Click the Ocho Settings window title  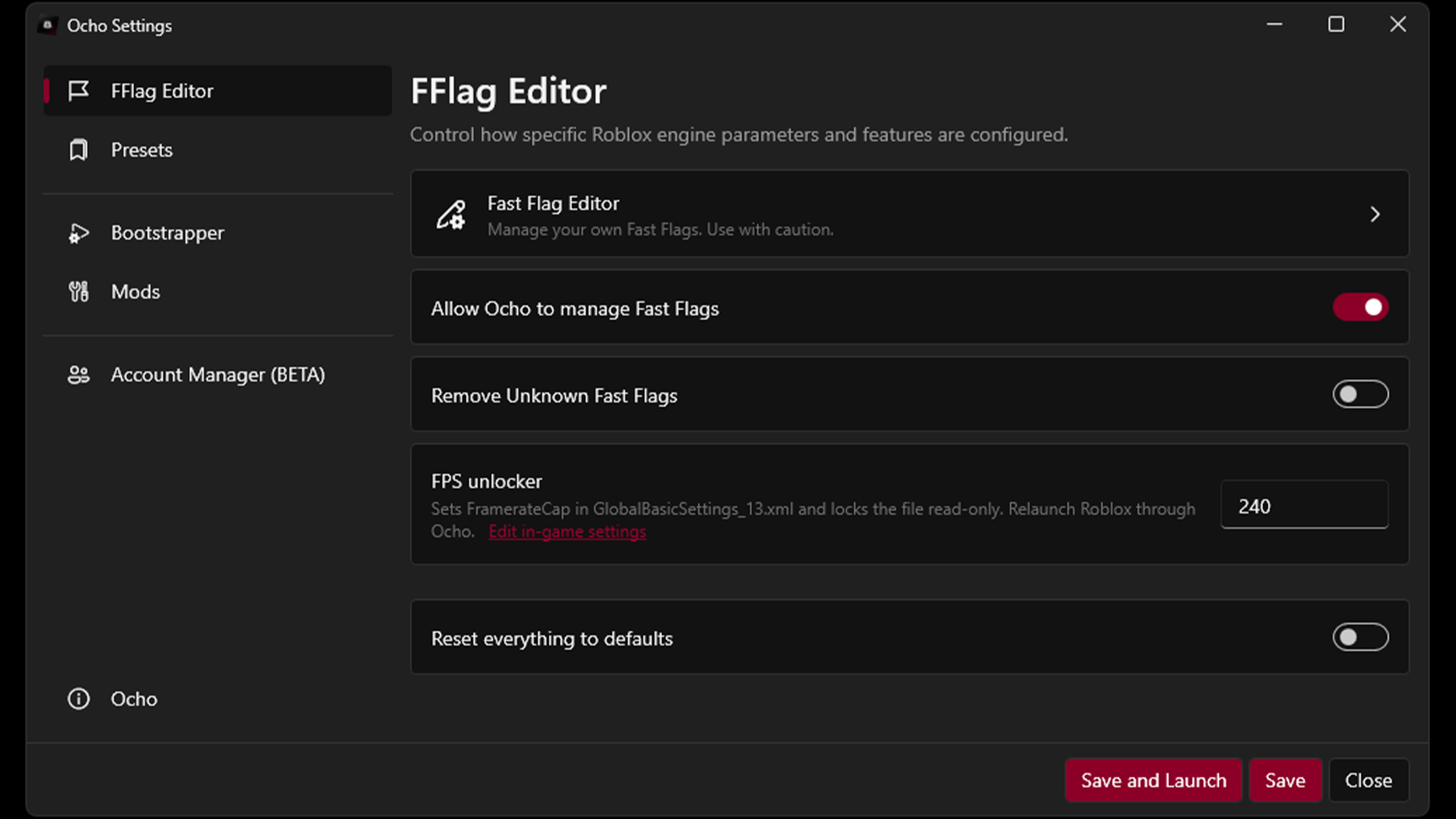click(x=119, y=26)
